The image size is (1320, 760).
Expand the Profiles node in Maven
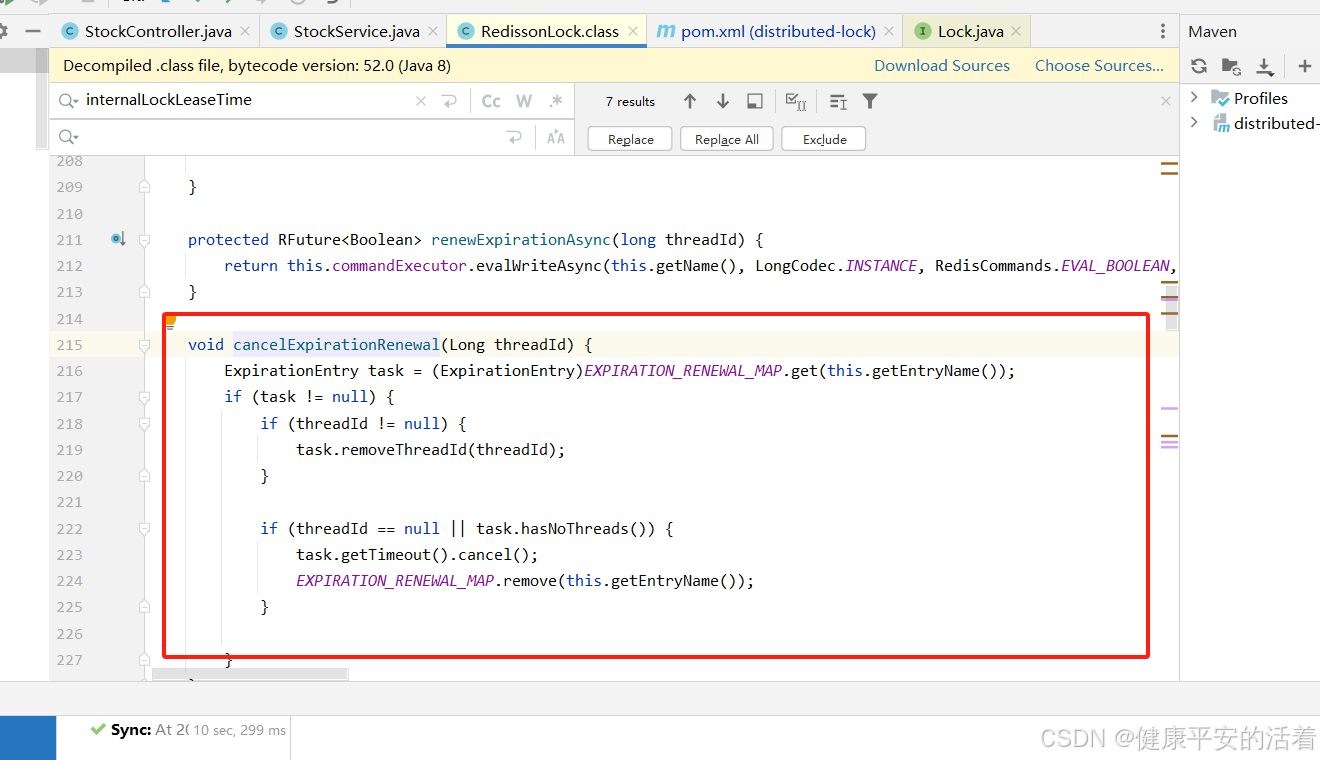[x=1194, y=98]
